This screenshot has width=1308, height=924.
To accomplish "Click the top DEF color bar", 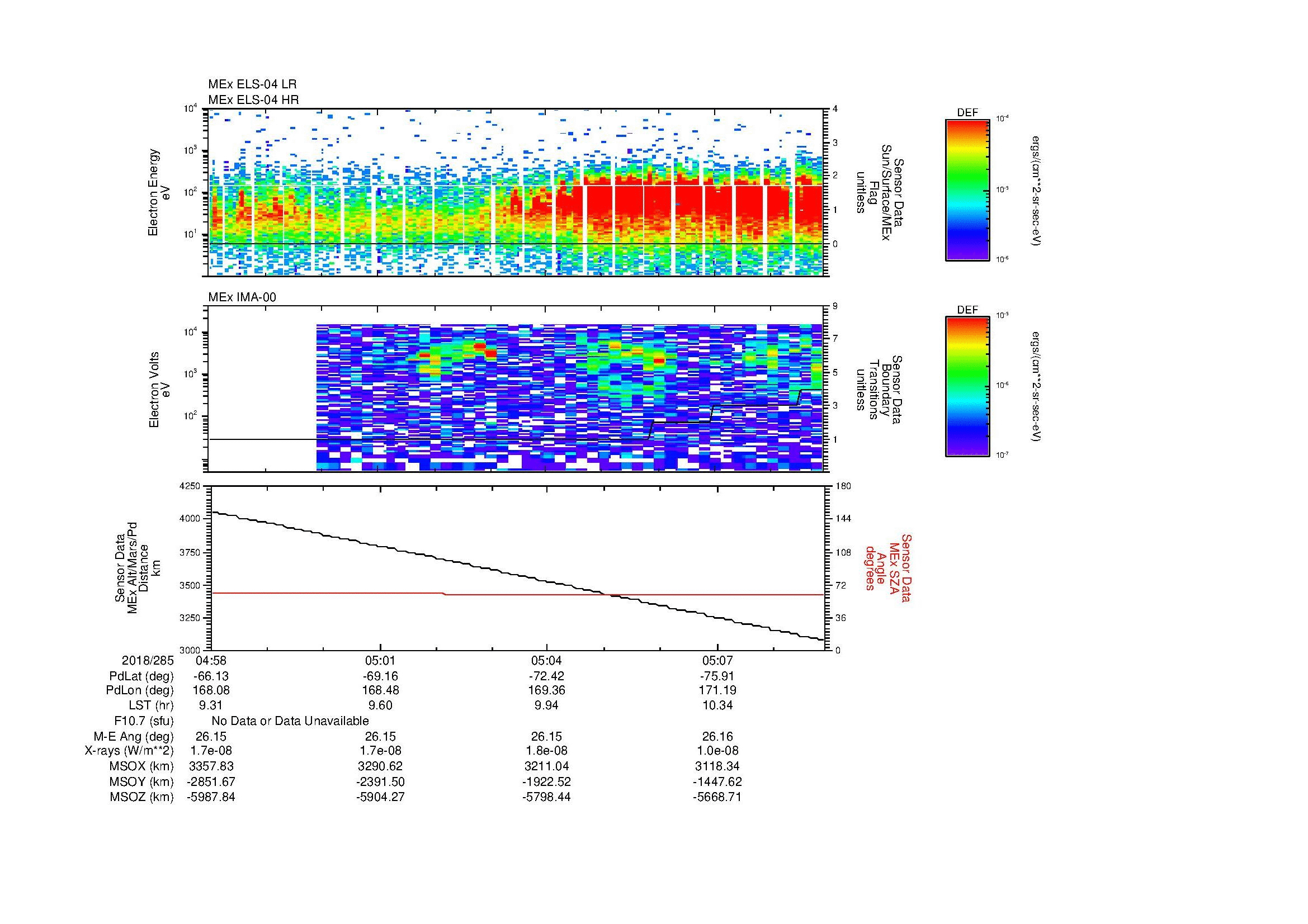I will pyautogui.click(x=967, y=189).
